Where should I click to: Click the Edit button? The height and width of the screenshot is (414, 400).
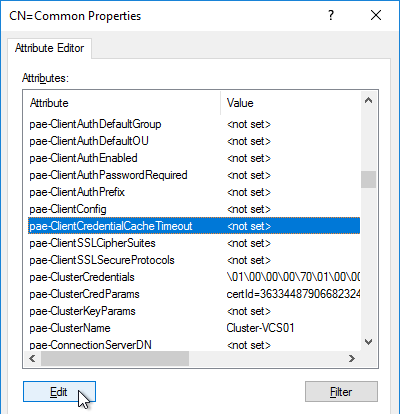(x=59, y=392)
